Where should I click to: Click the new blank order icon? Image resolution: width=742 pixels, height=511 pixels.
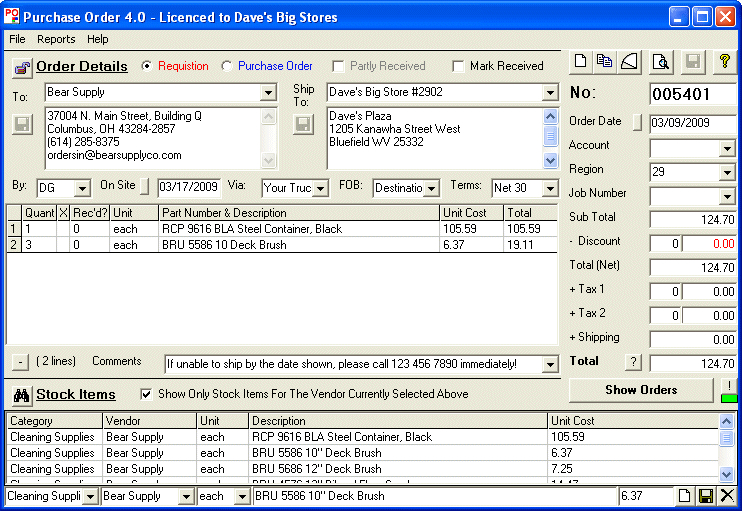pos(581,62)
